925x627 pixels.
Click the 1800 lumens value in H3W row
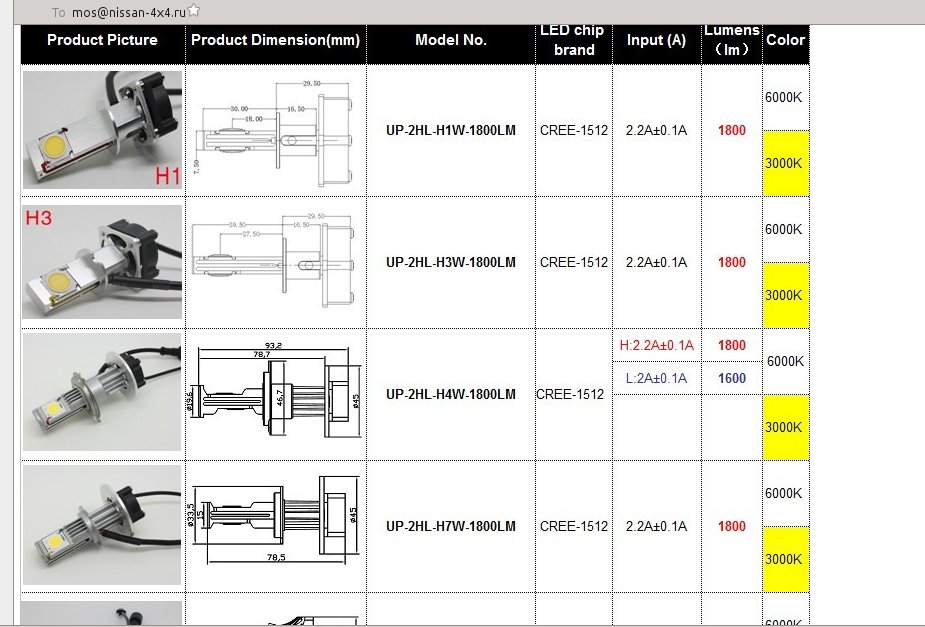[x=732, y=262]
